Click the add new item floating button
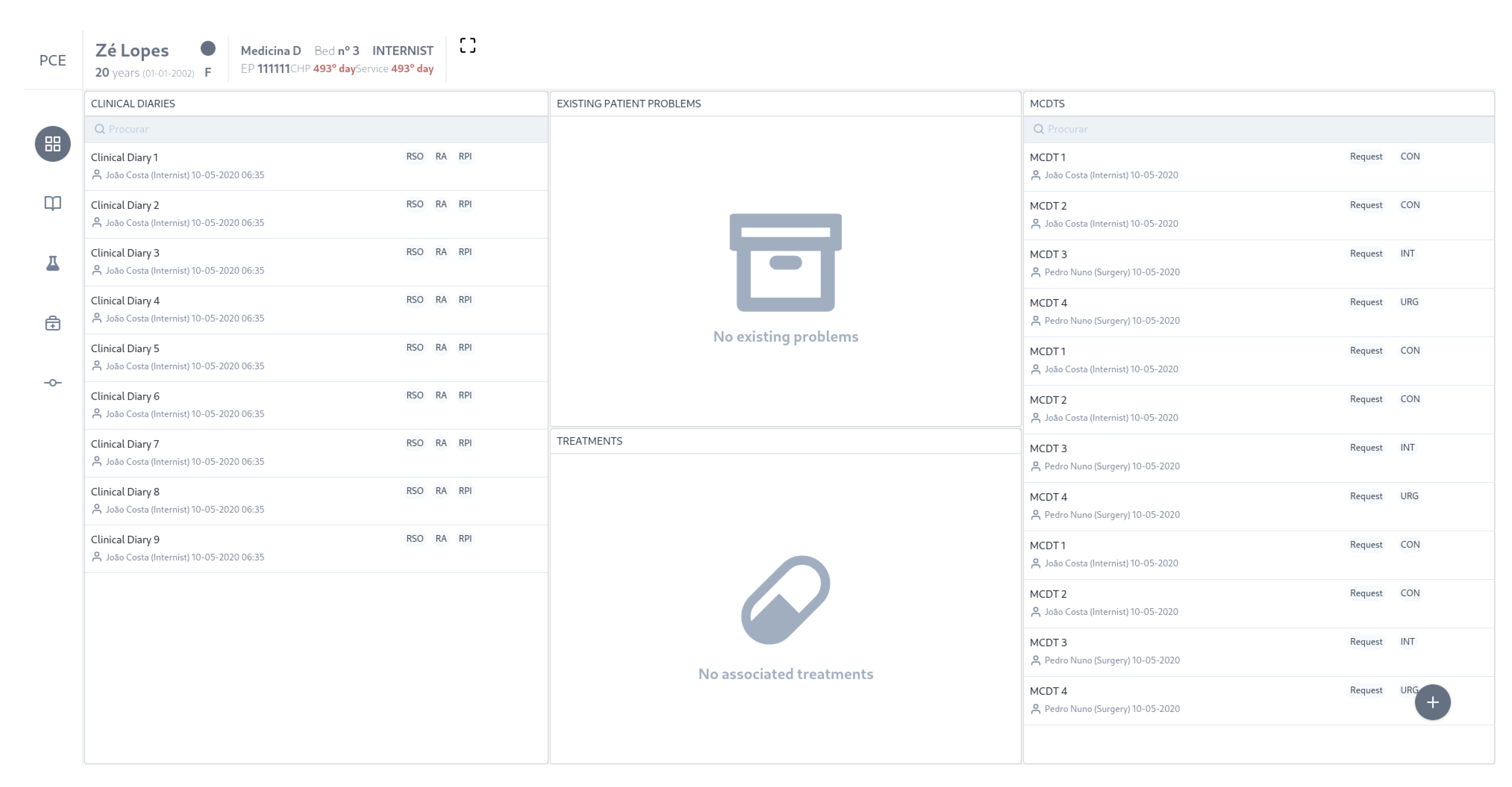 coord(1433,701)
